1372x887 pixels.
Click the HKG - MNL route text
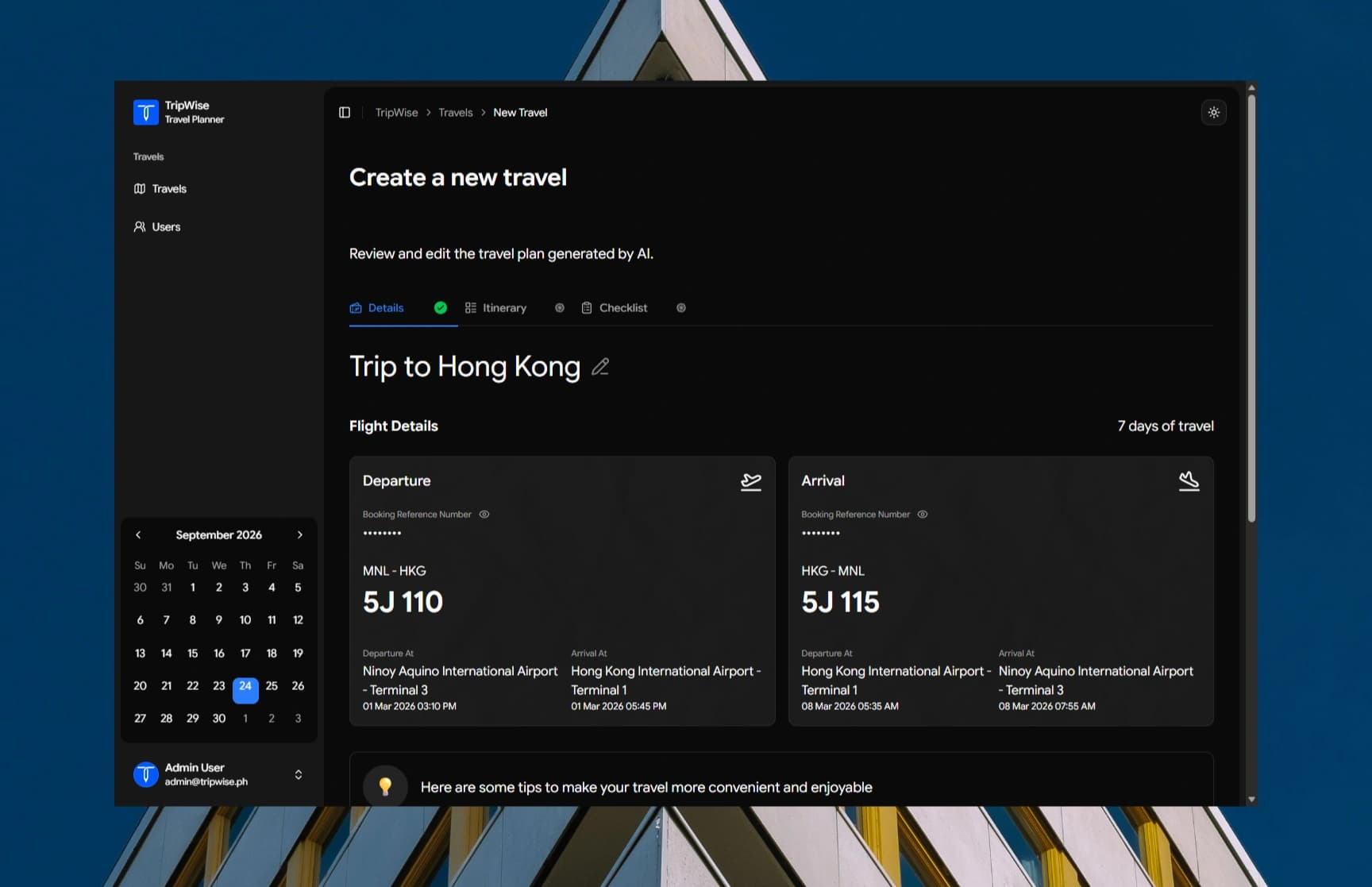click(x=833, y=571)
